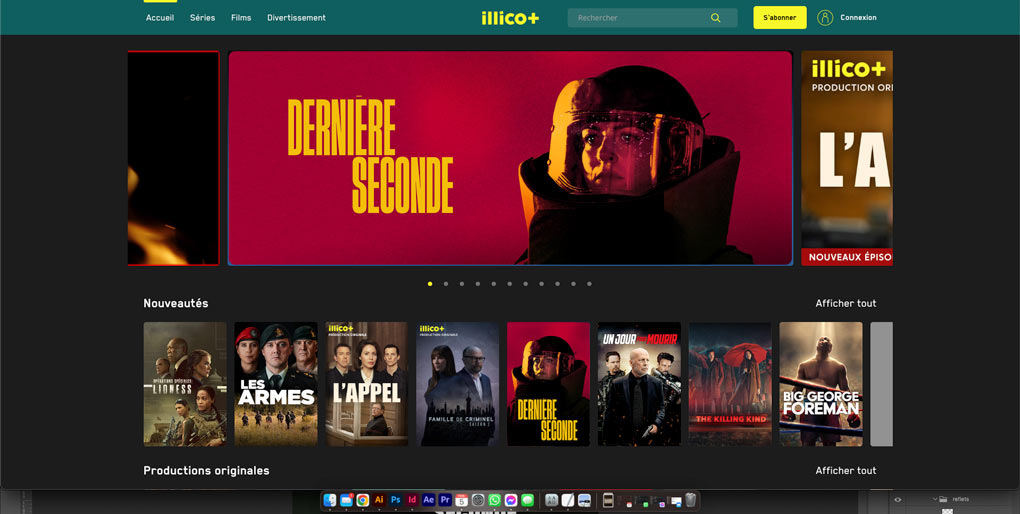Select the fourth carousel dot

[477, 284]
